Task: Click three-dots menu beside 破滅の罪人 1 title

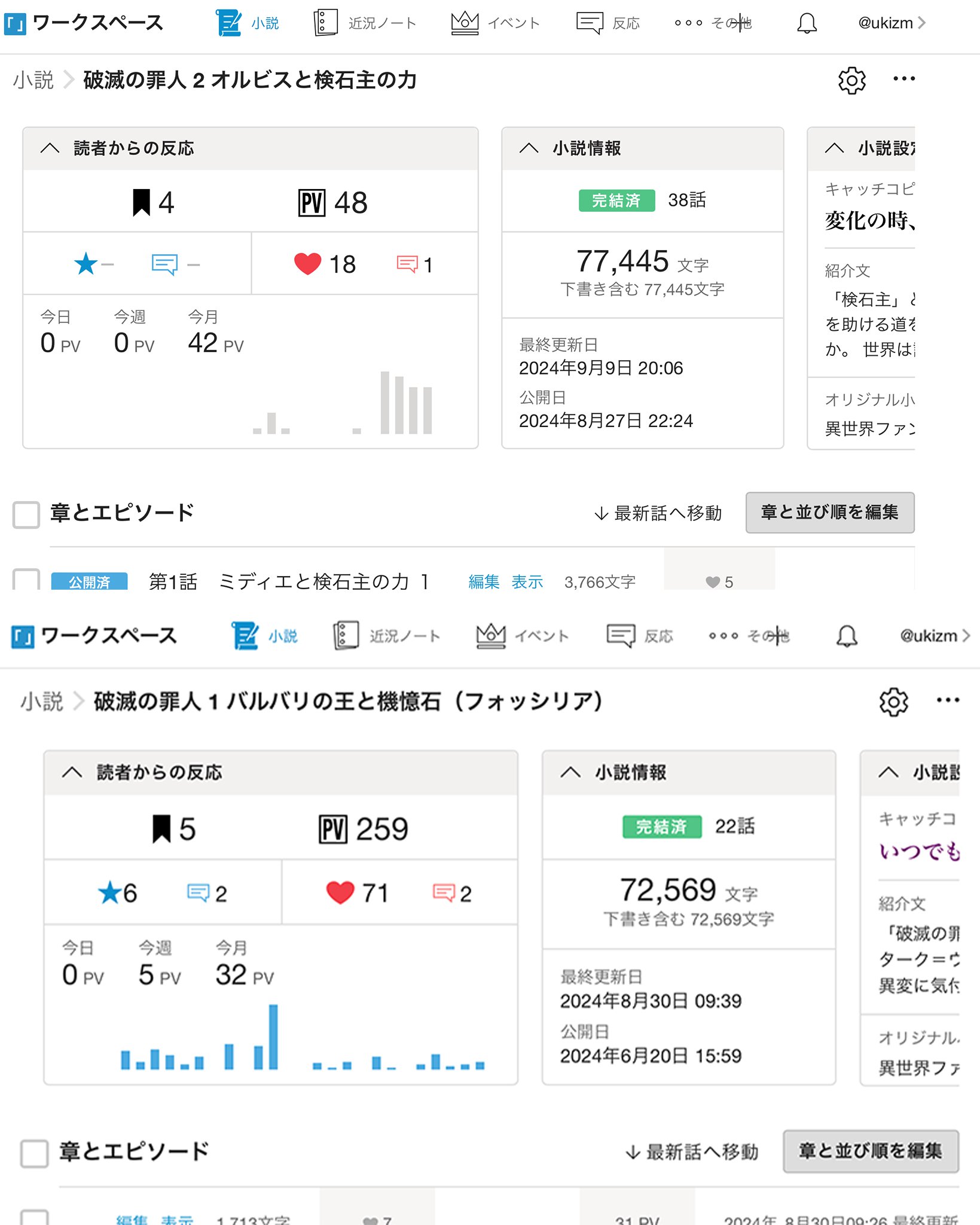Action: [948, 700]
